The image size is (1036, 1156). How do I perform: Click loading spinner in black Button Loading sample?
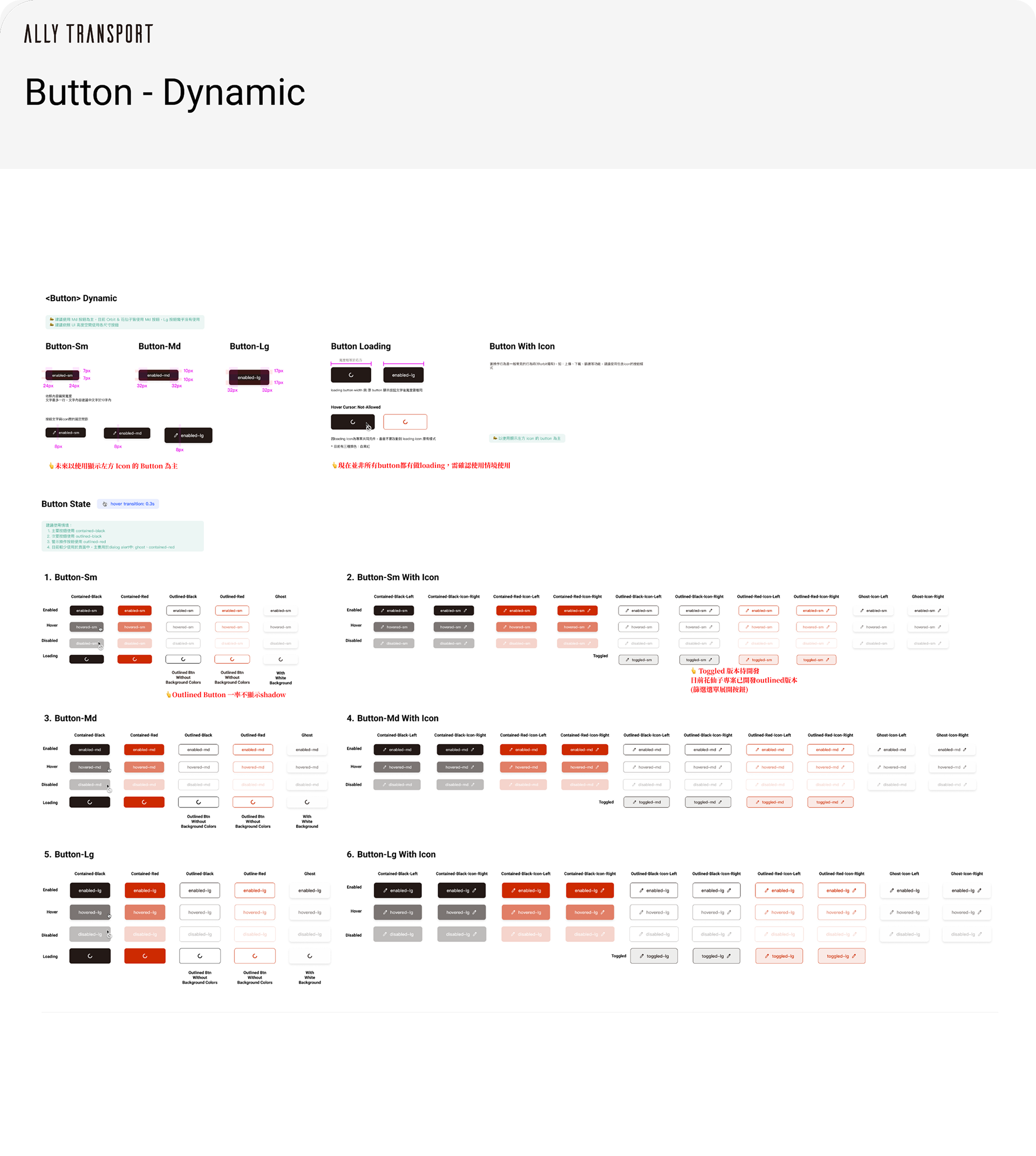pyautogui.click(x=351, y=375)
